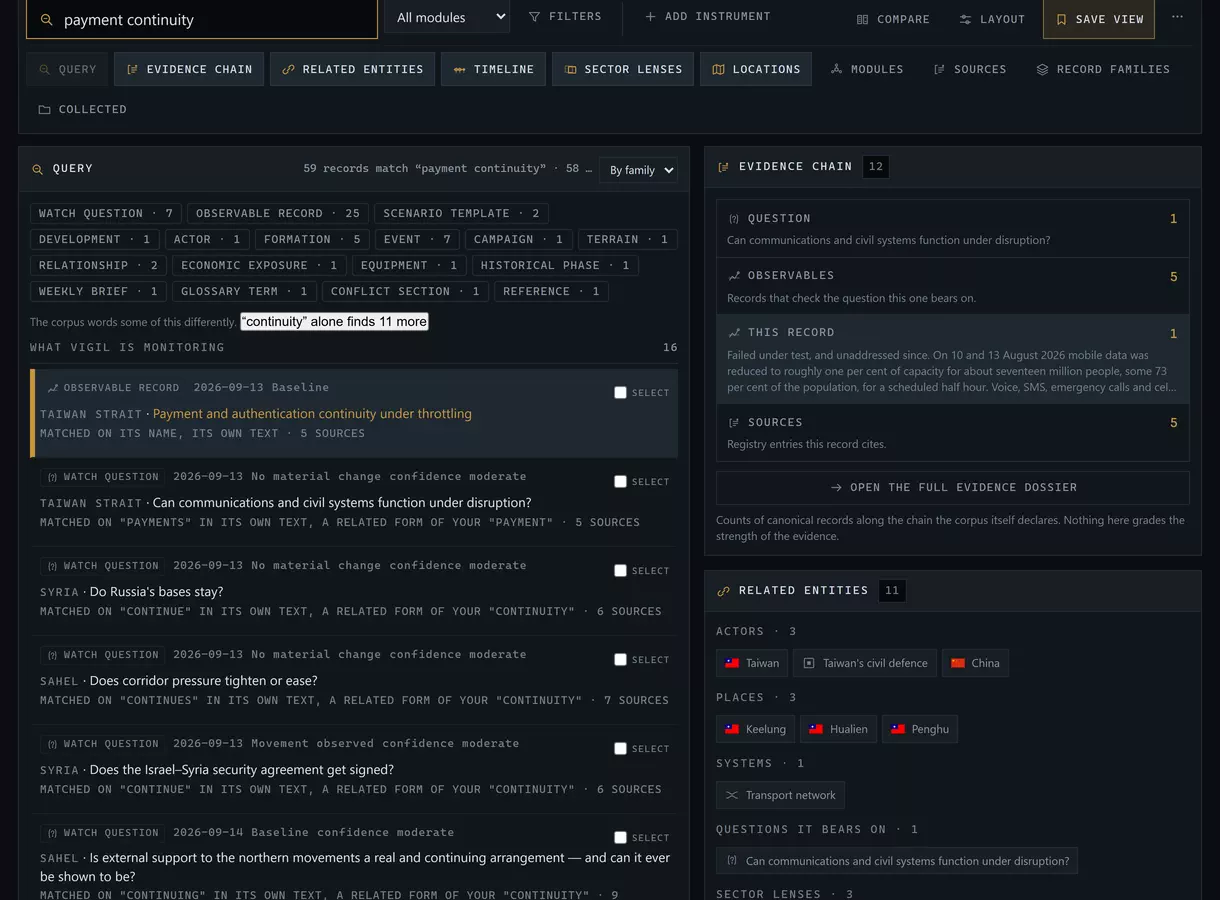Open the Taiwan actor chip
The height and width of the screenshot is (900, 1220).
[752, 663]
